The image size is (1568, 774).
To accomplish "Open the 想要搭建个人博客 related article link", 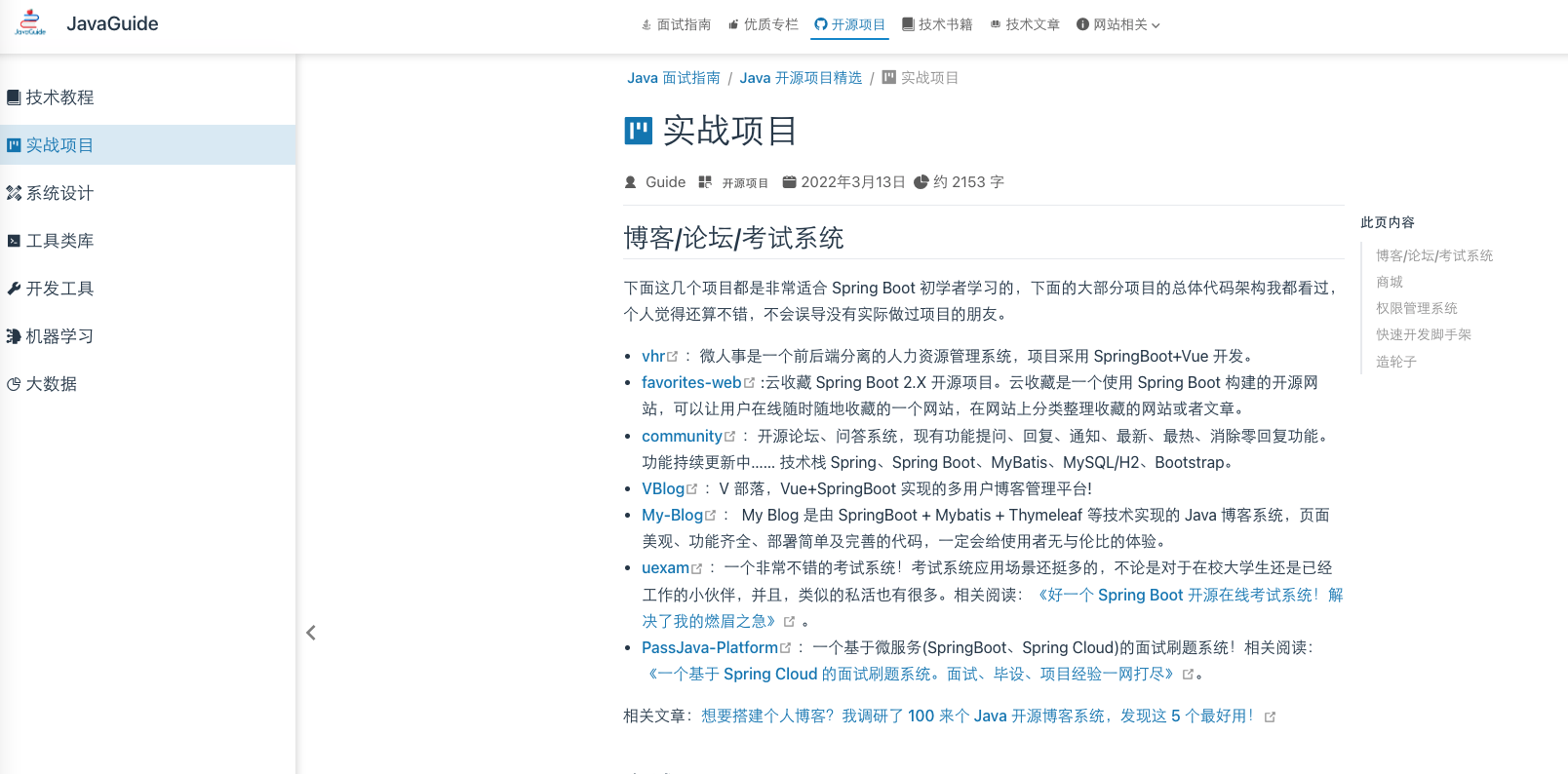I will [x=988, y=716].
